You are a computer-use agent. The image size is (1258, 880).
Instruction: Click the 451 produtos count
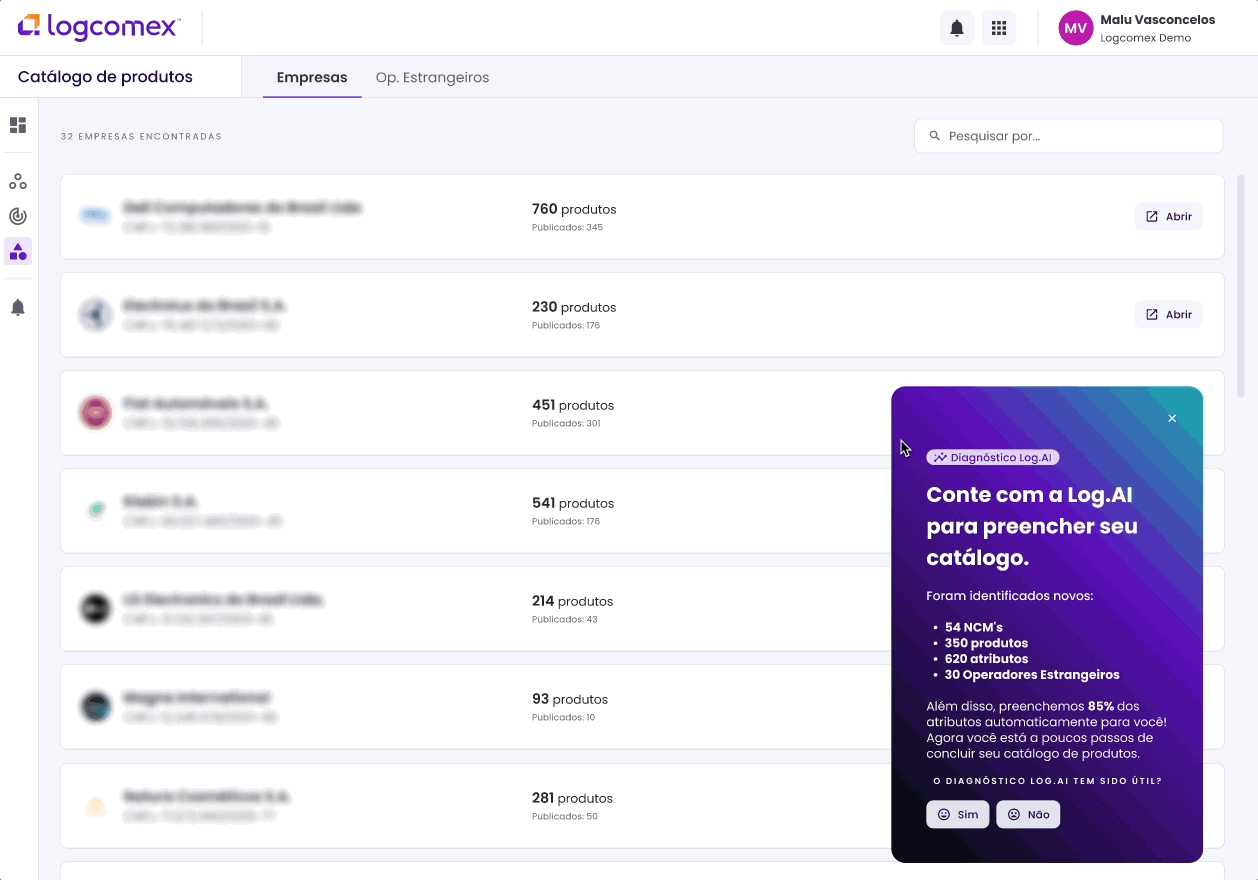573,405
